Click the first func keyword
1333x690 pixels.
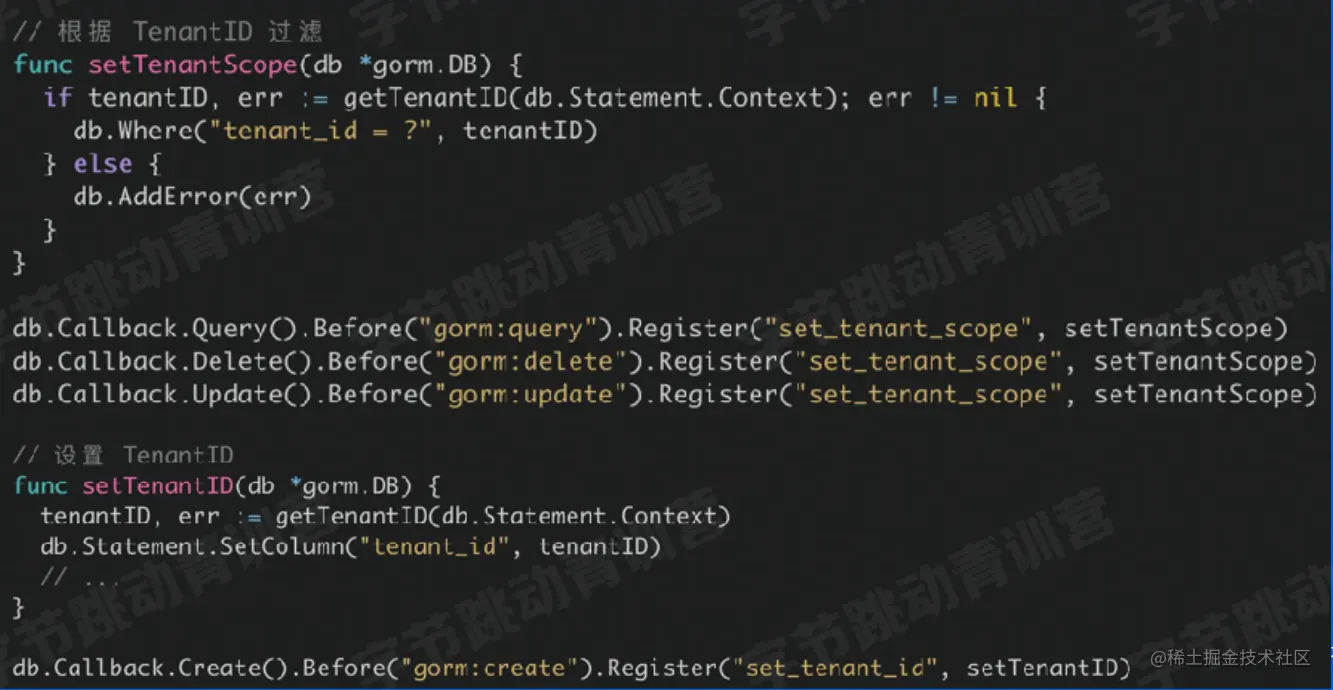(43, 65)
